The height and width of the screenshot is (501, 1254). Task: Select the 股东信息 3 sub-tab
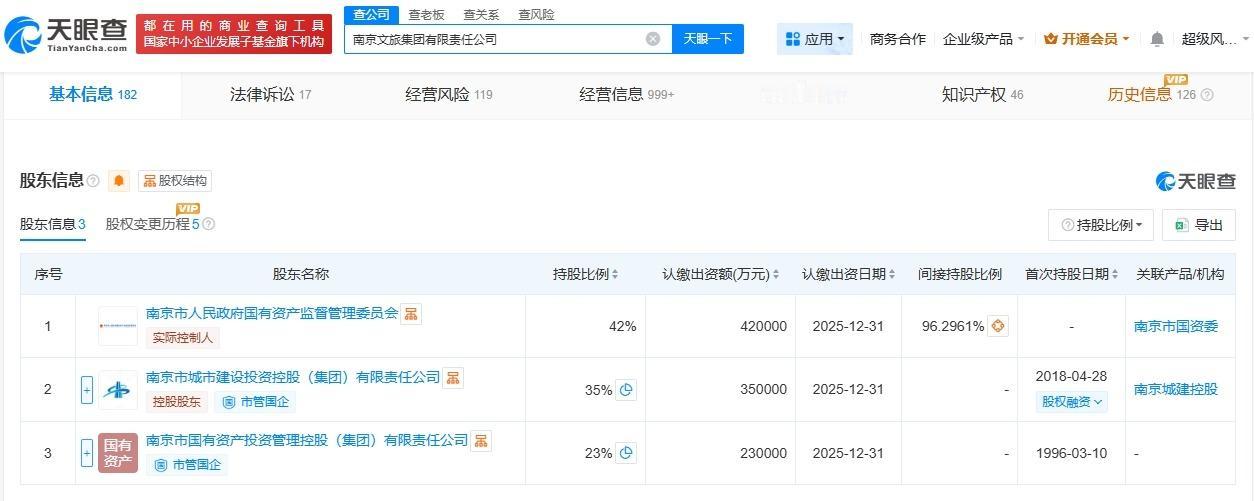click(53, 224)
